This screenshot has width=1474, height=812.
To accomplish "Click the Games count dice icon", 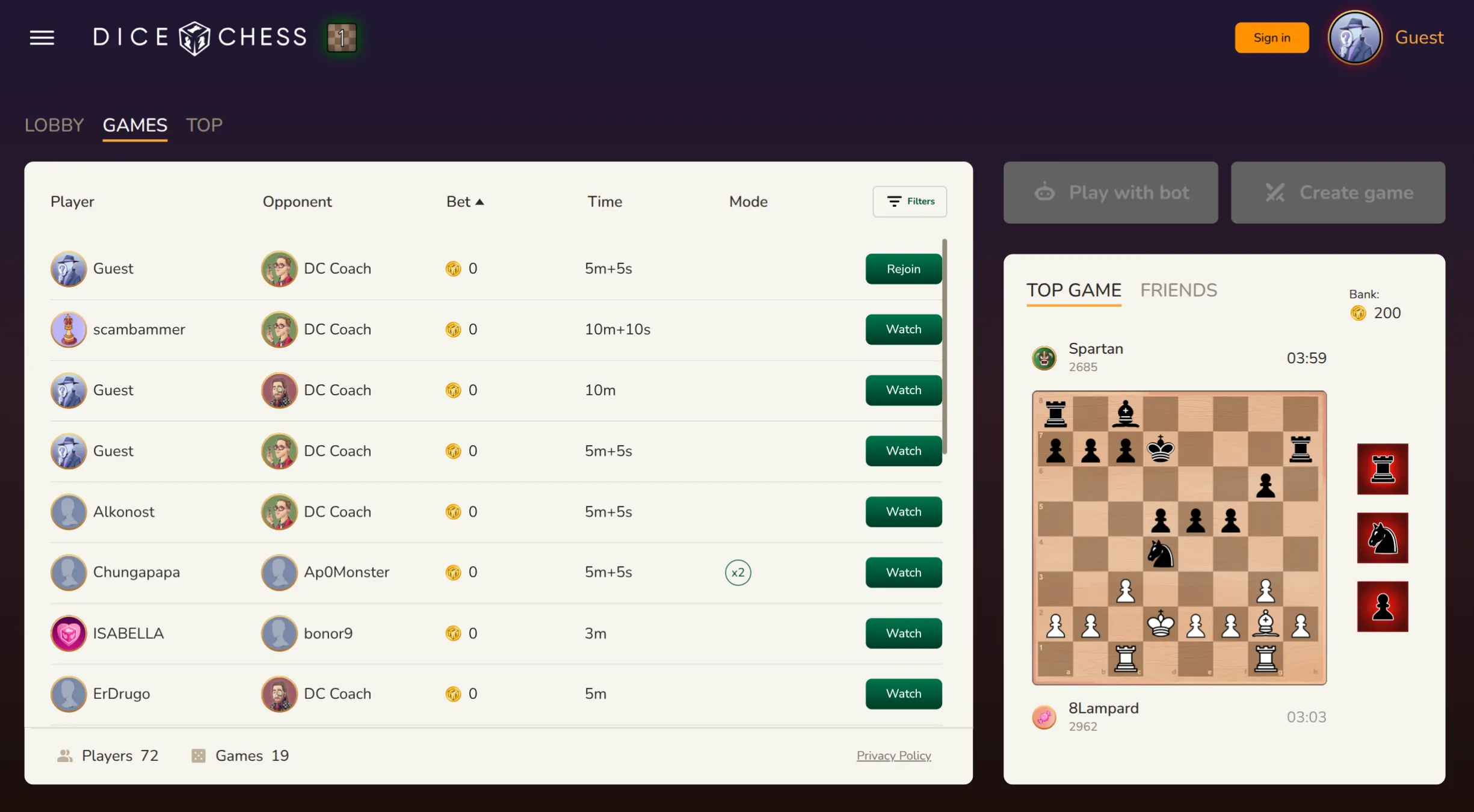I will pyautogui.click(x=198, y=756).
